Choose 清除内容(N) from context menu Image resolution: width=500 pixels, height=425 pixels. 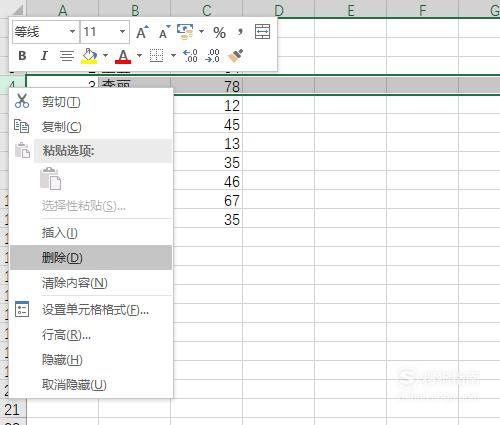pos(91,283)
